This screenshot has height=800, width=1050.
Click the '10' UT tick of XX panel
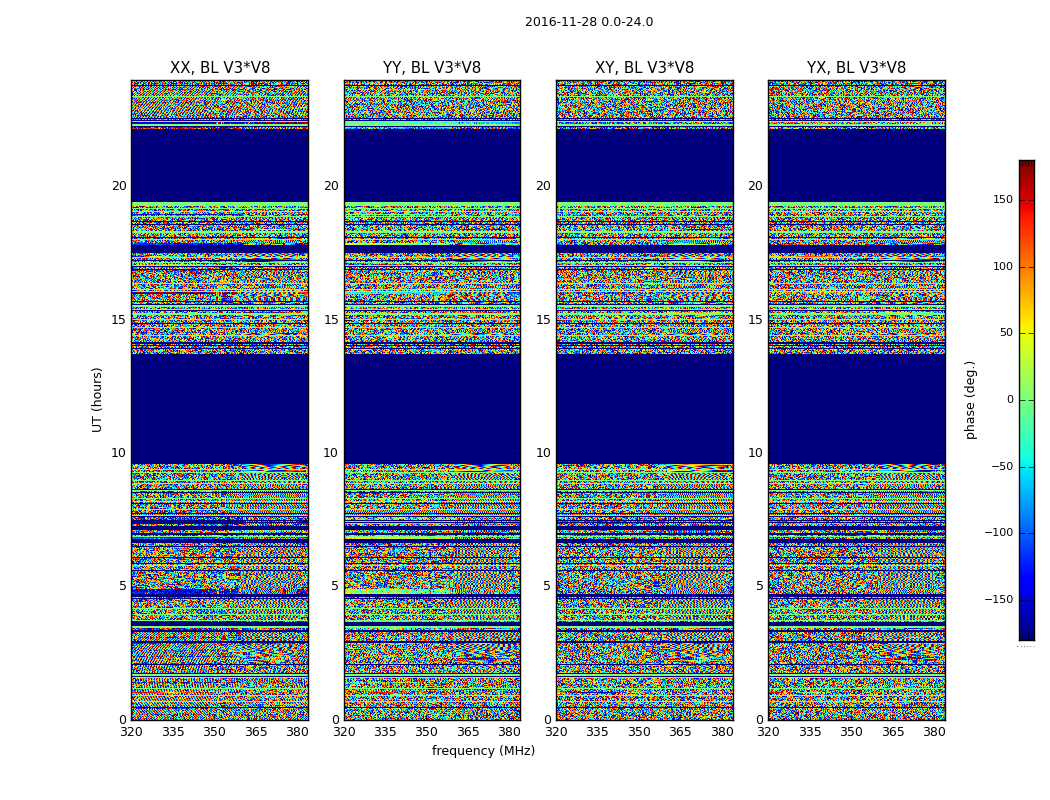[119, 453]
